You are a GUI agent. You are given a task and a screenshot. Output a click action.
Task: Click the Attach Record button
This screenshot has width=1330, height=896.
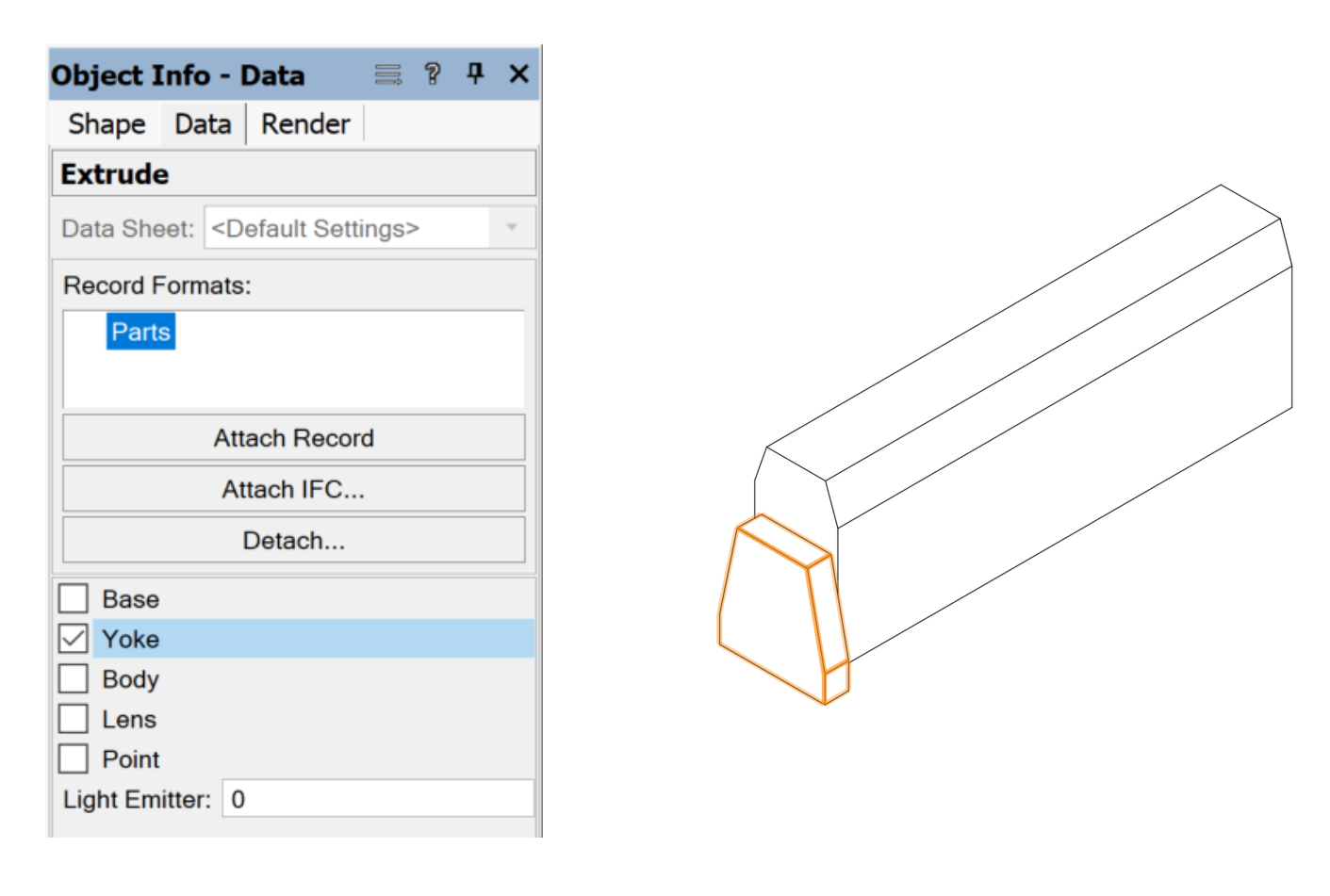[x=293, y=438]
